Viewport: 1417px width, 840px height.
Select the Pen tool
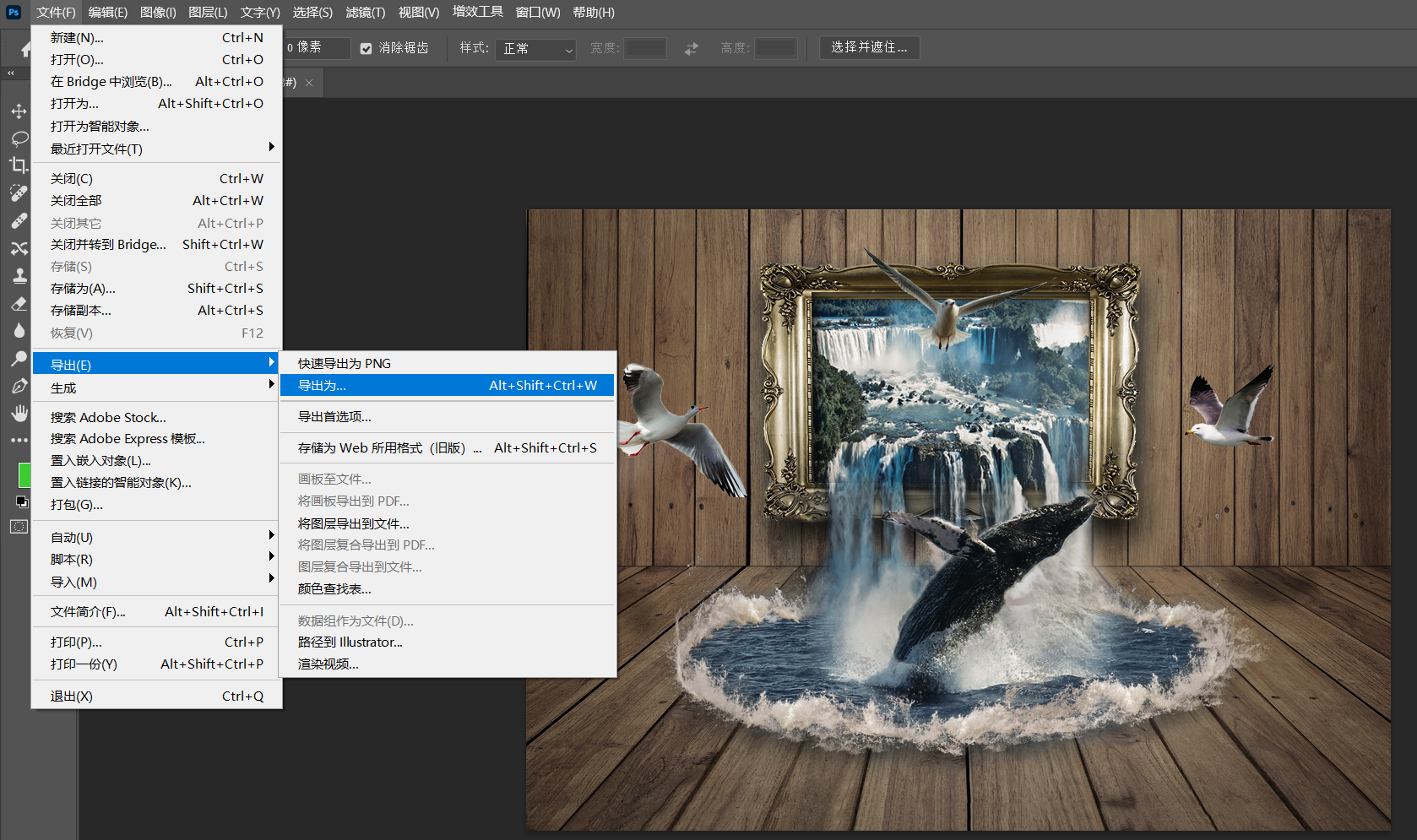(x=19, y=386)
